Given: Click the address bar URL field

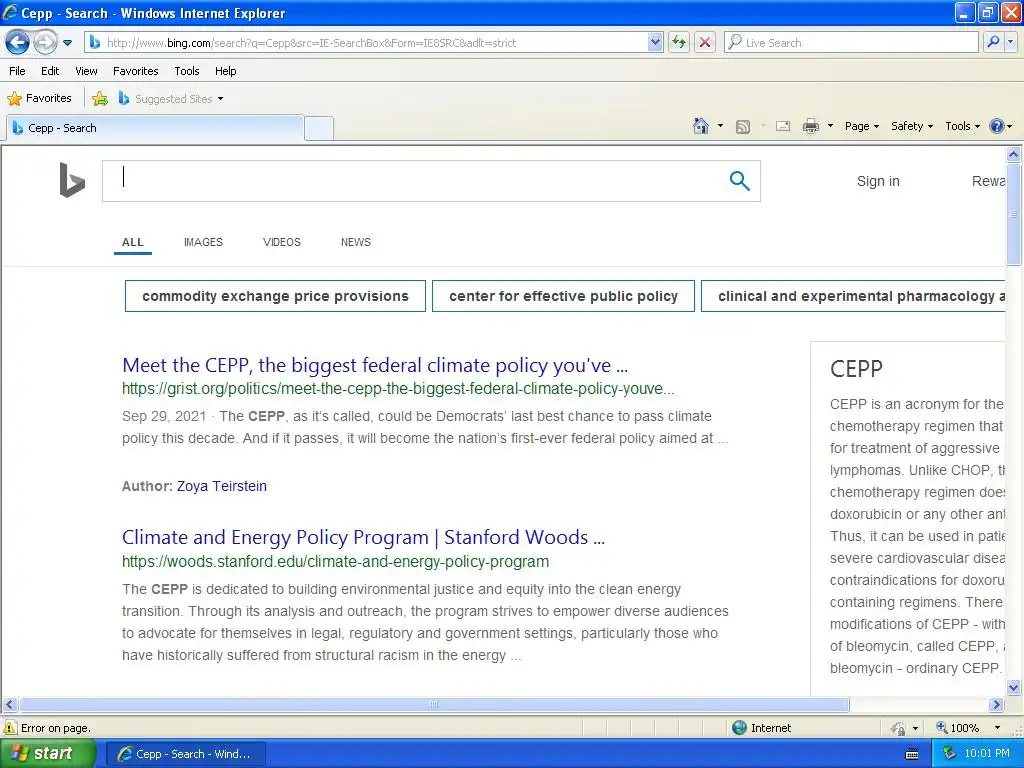Looking at the screenshot, I should click(x=367, y=43).
